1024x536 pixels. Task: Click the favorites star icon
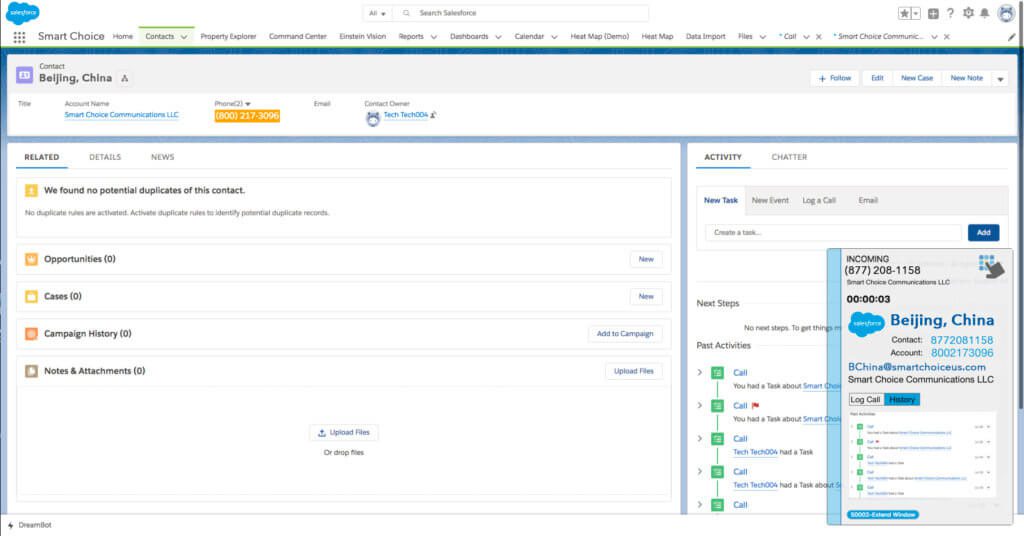click(904, 13)
